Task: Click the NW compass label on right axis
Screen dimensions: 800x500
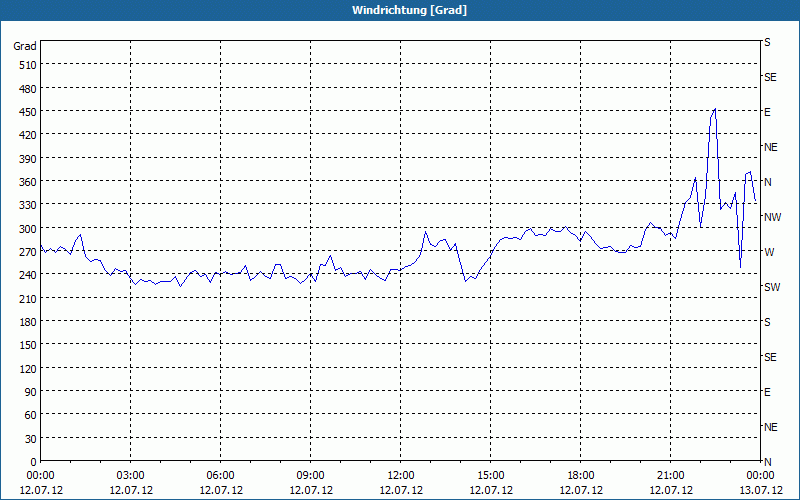Action: click(x=772, y=217)
